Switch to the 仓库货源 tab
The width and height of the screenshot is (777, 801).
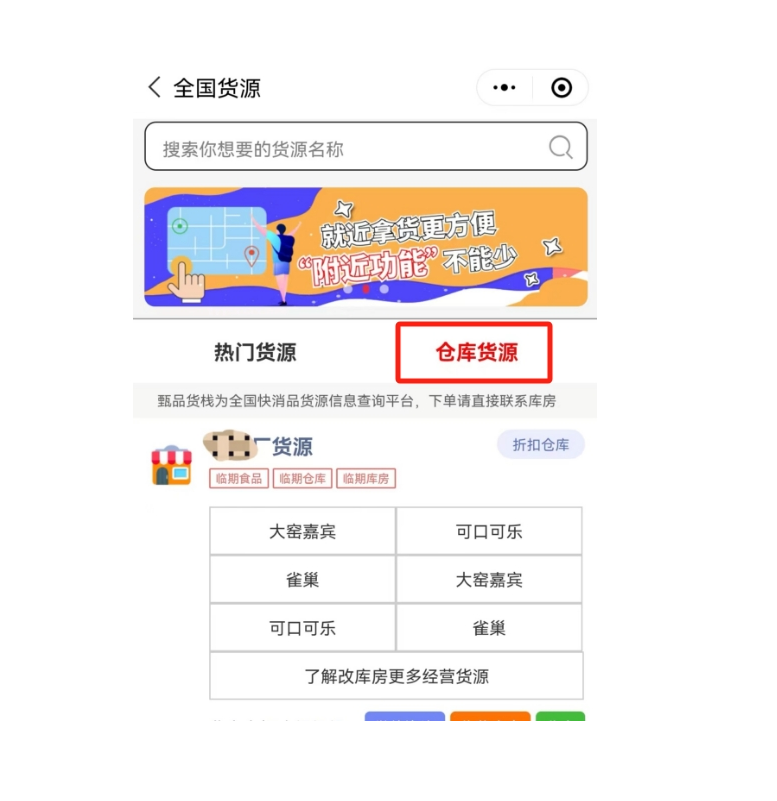tap(476, 352)
